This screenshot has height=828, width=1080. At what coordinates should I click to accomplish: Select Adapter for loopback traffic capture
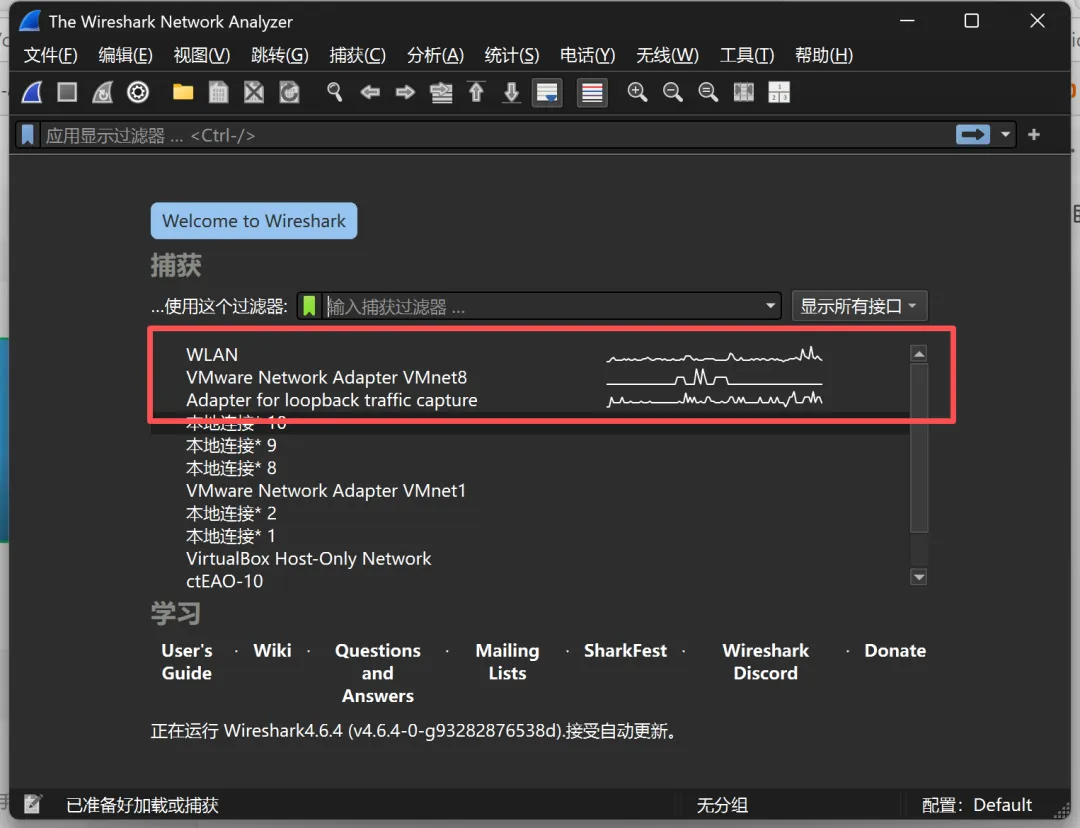click(530, 400)
